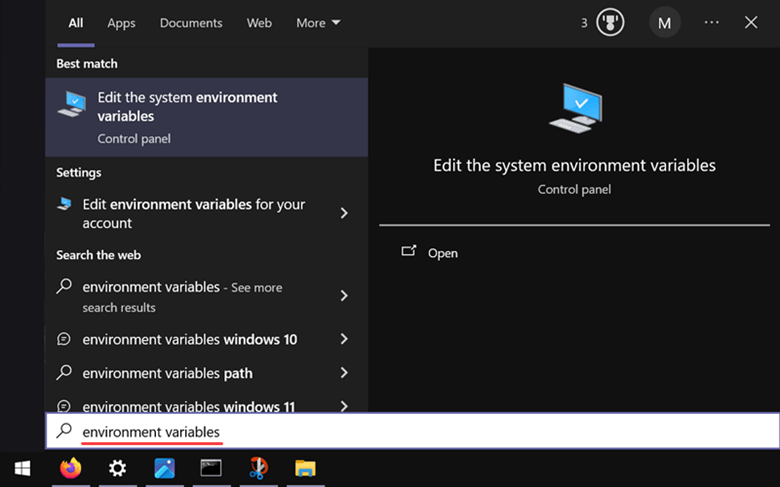Open Command Prompt from the taskbar
This screenshot has width=780, height=487.
coord(211,468)
